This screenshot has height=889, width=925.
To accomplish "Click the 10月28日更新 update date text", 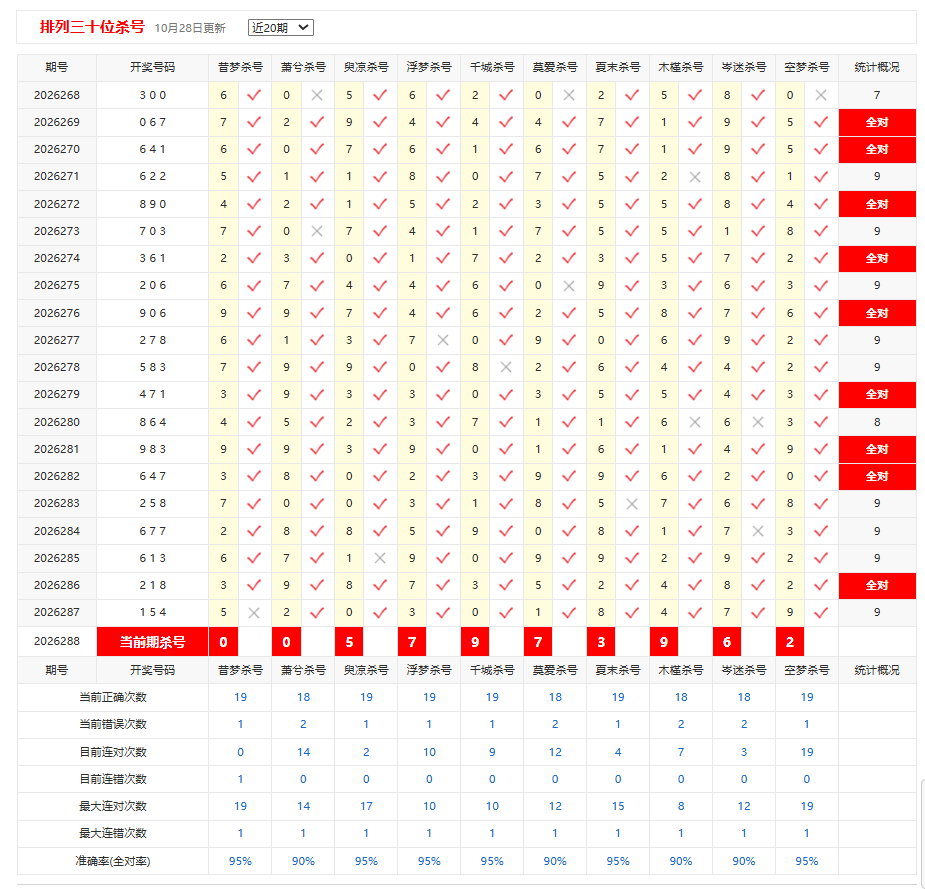I will [x=190, y=28].
